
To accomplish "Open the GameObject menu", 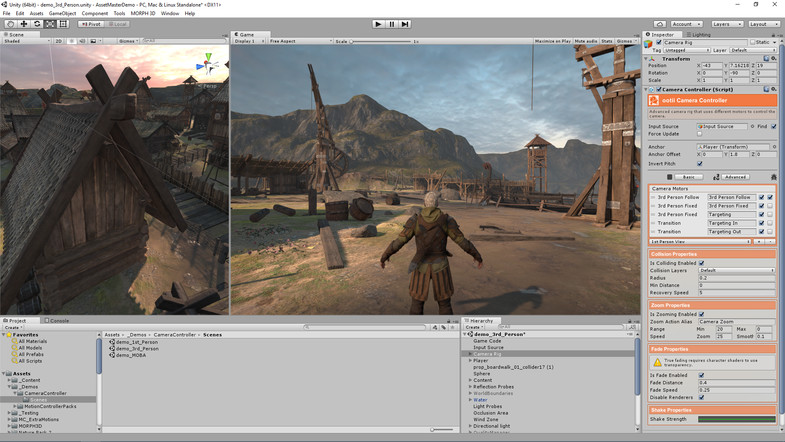I will [x=63, y=14].
